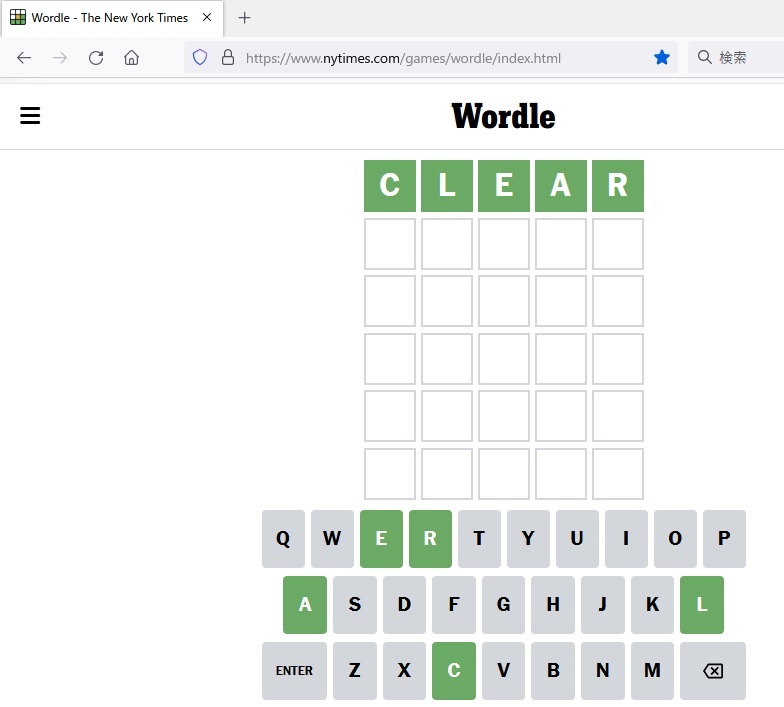Go to the browser home page
Viewport: 784px width, 707px height.
point(132,58)
